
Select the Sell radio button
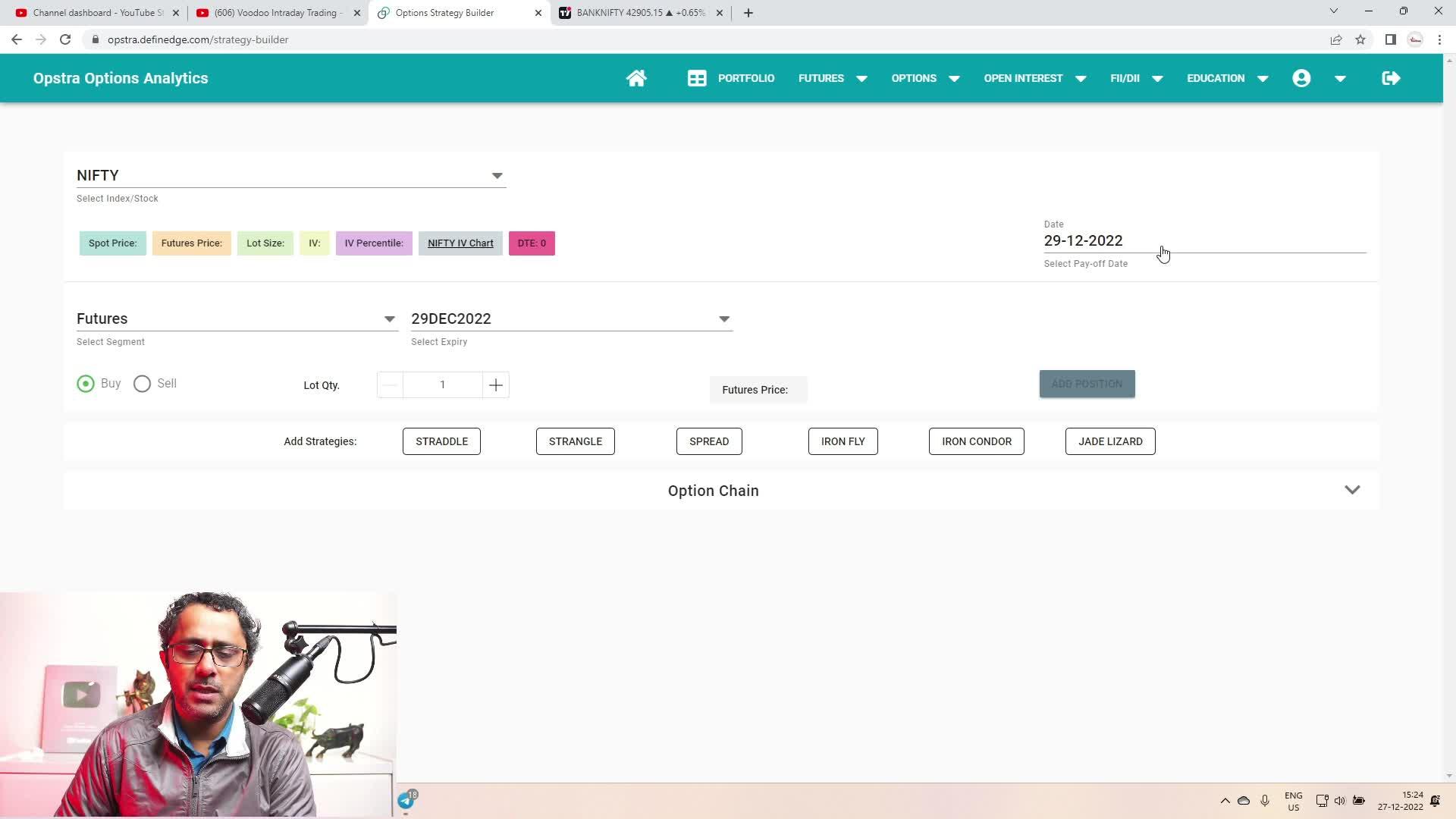(142, 384)
